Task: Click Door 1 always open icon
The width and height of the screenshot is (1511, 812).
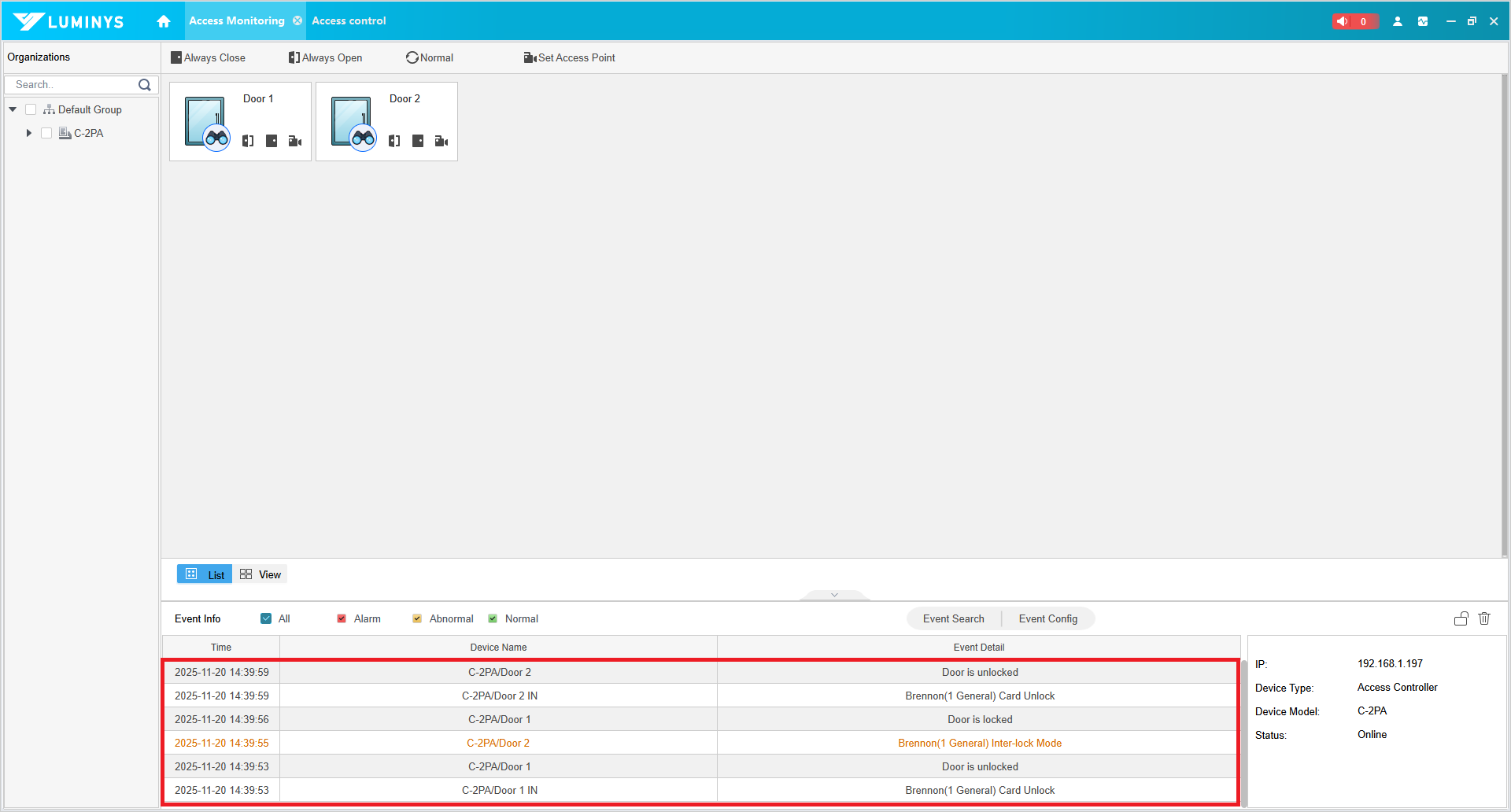Action: 248,141
